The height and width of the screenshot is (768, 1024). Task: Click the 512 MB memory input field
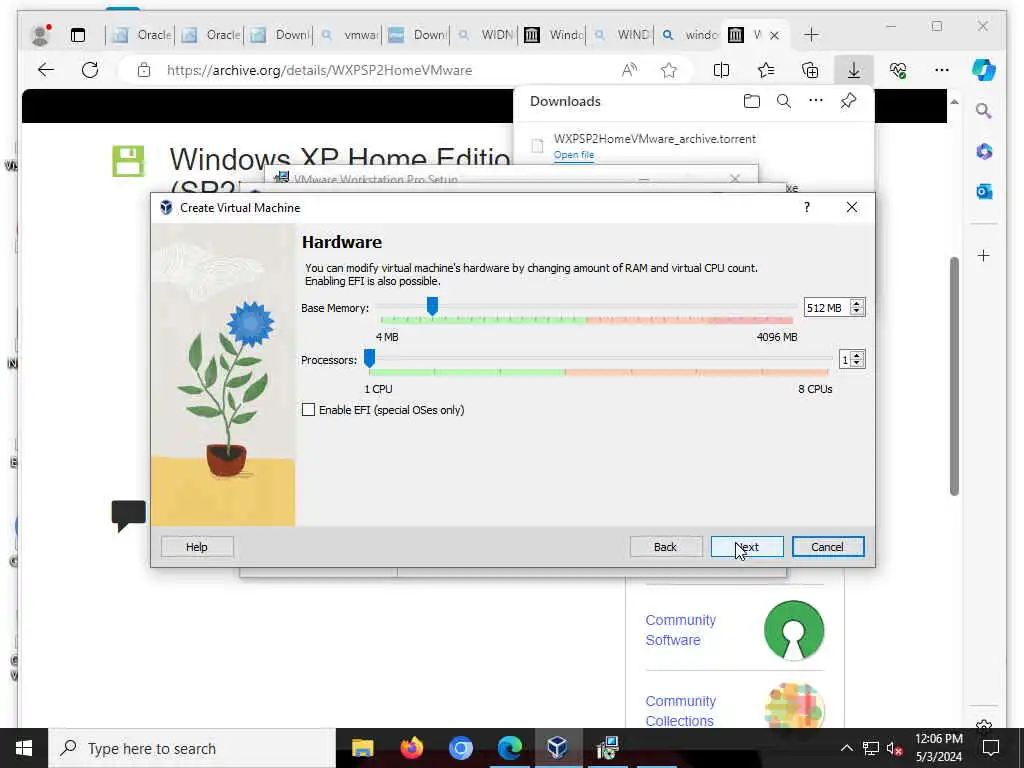click(x=826, y=308)
